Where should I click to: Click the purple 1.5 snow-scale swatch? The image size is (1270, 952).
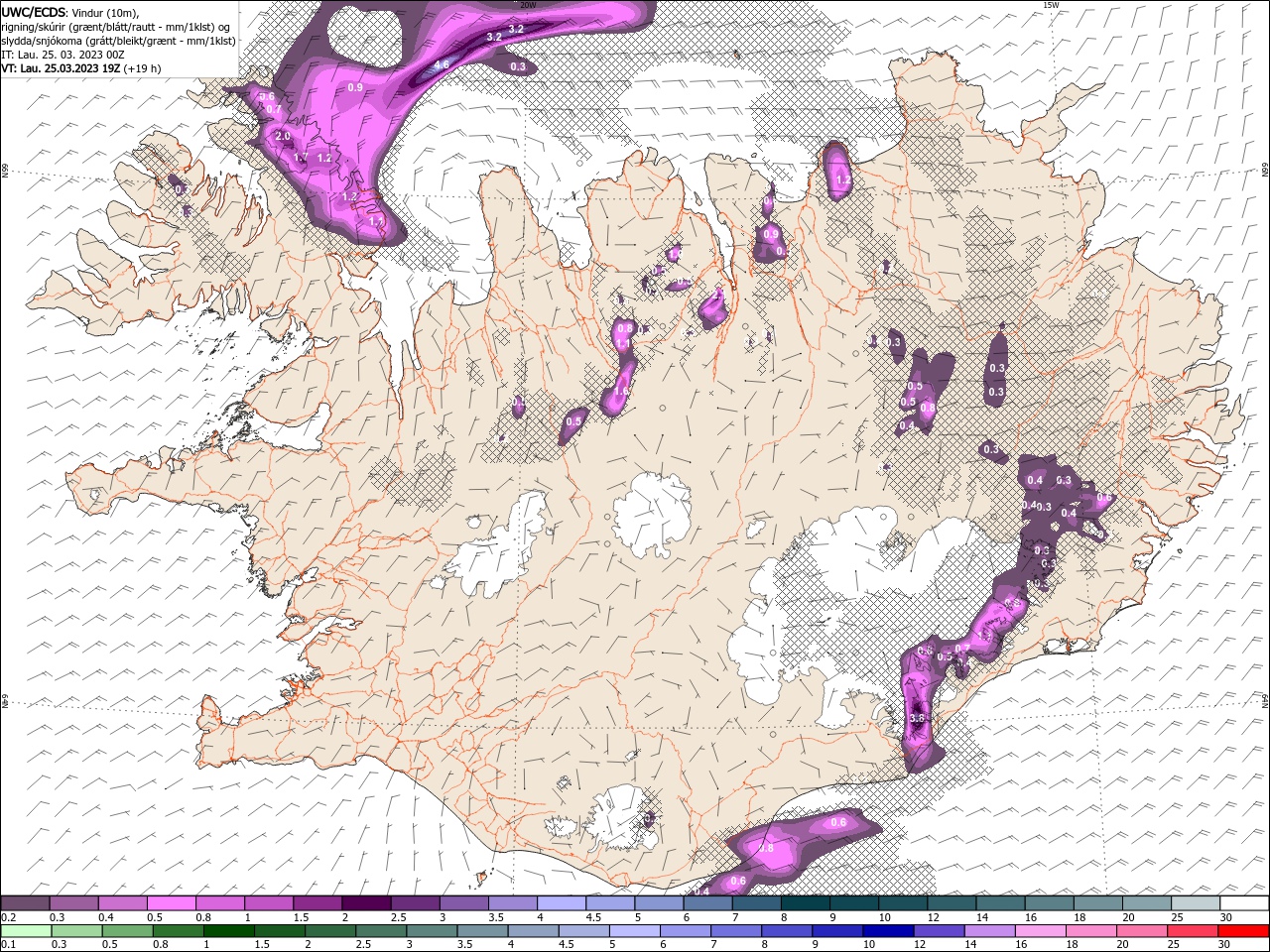(317, 903)
